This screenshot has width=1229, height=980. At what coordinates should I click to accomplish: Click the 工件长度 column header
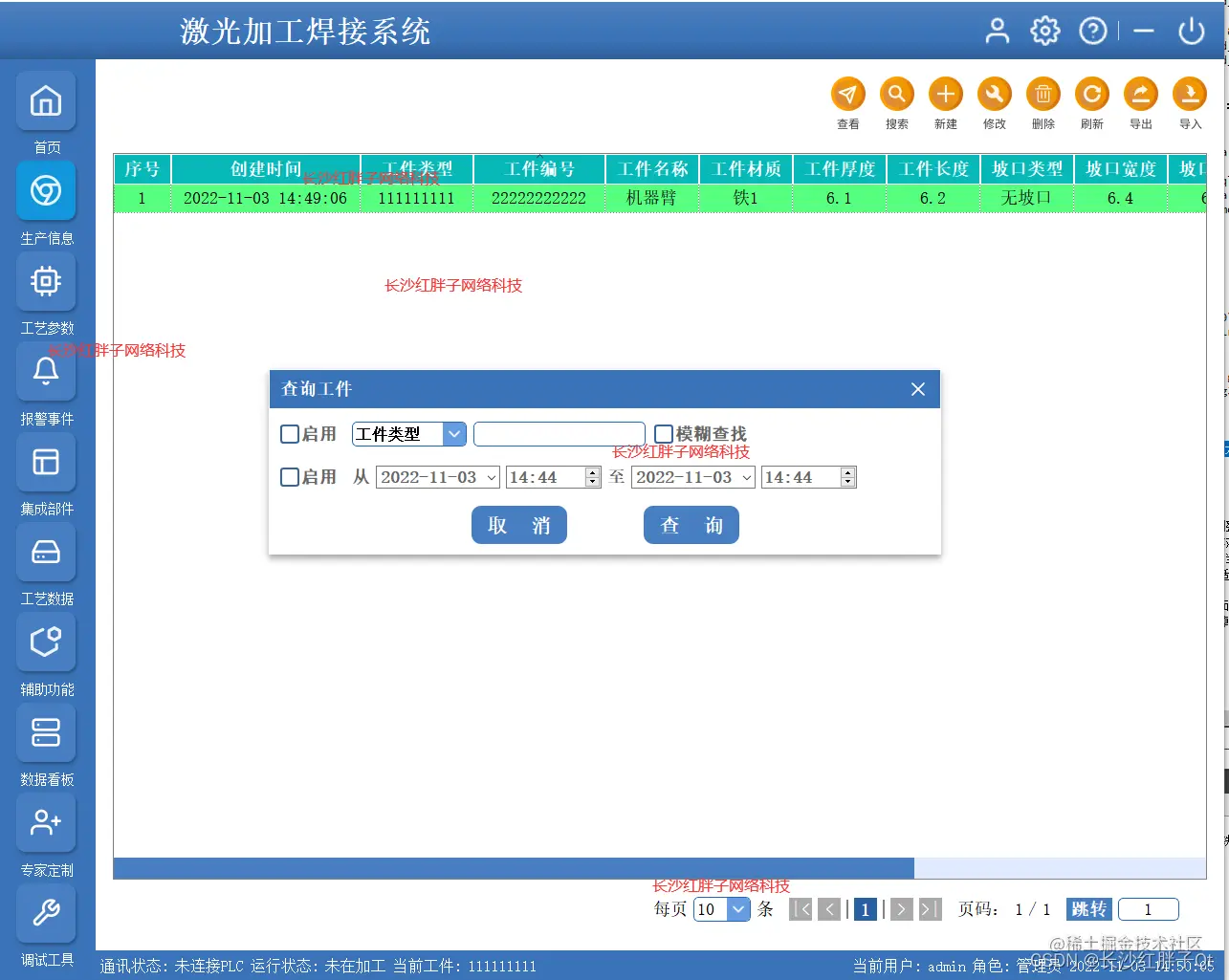pos(933,169)
